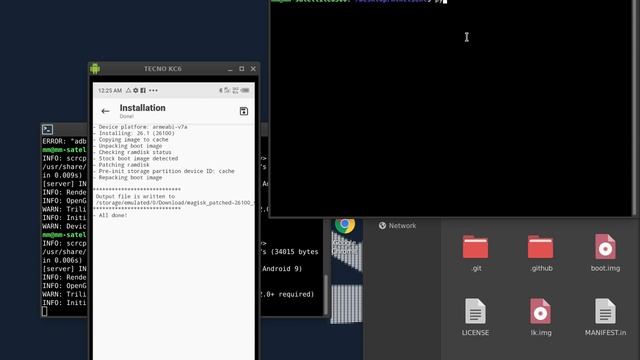Click 'Device platform: armeabi-v7a' log line
This screenshot has width=640, height=360.
coord(140,127)
